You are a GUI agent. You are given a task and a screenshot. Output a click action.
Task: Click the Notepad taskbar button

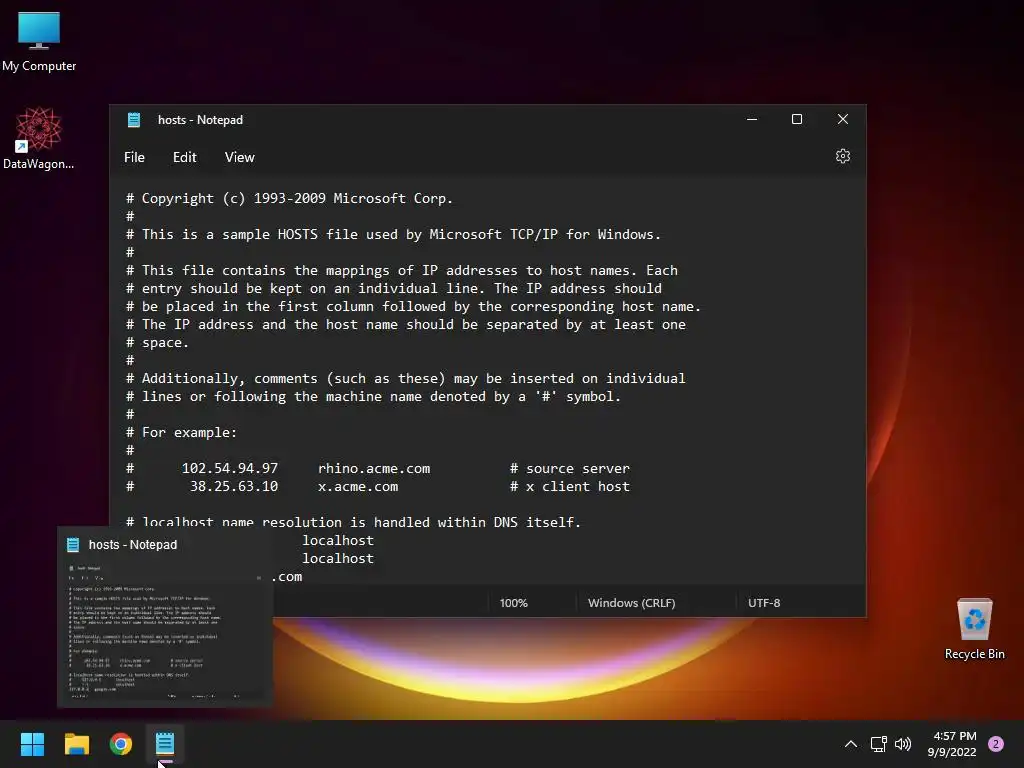point(165,744)
